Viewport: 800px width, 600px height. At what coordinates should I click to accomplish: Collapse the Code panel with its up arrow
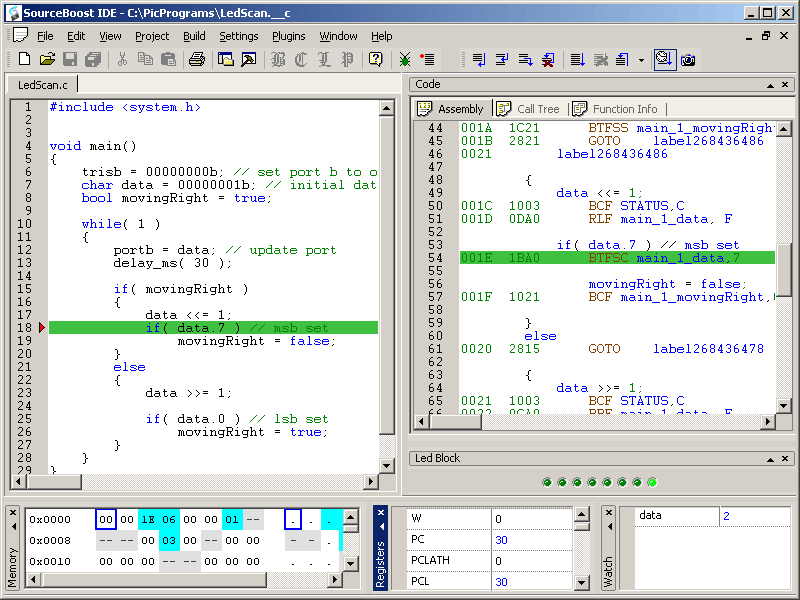[x=770, y=85]
